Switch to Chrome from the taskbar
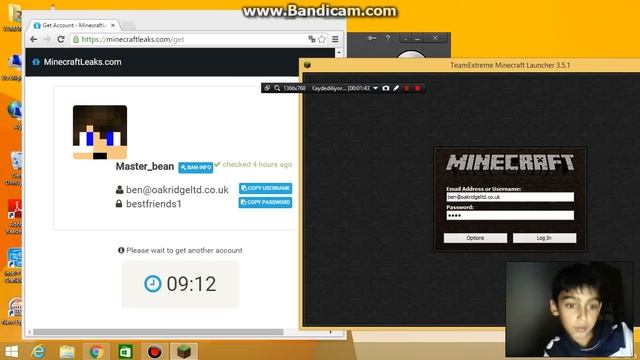The height and width of the screenshot is (360, 640). click(96, 351)
